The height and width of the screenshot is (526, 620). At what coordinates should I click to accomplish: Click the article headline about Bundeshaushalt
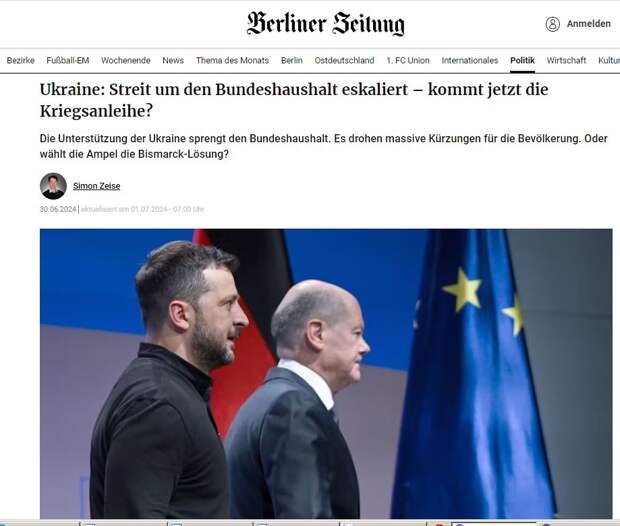click(x=294, y=100)
